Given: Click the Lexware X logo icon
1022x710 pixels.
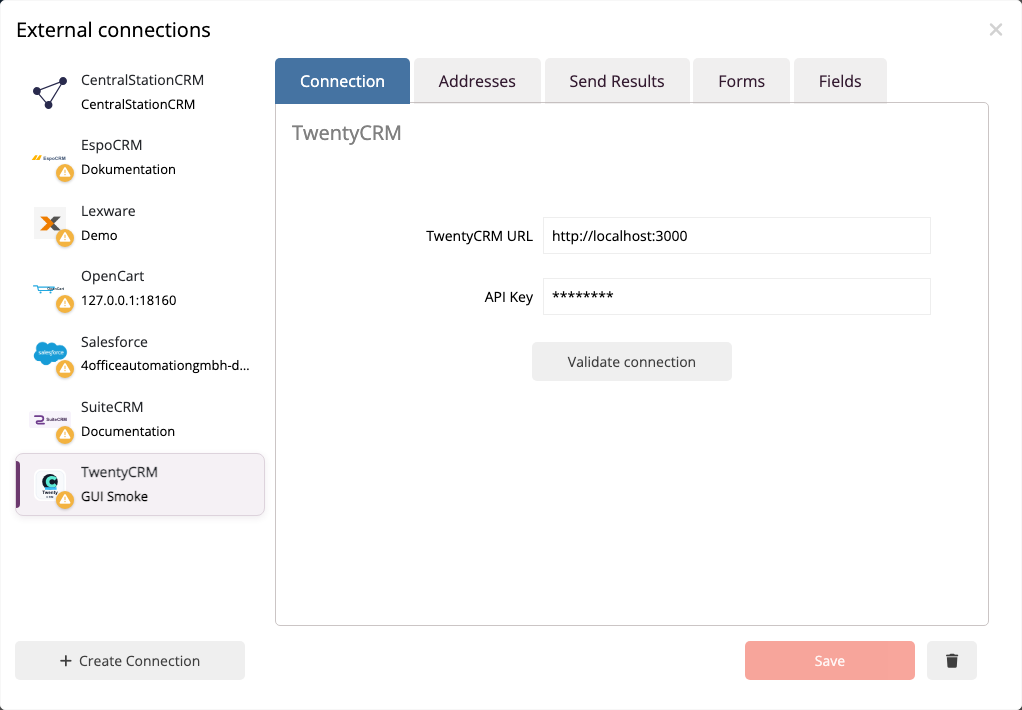Looking at the screenshot, I should click(x=50, y=223).
